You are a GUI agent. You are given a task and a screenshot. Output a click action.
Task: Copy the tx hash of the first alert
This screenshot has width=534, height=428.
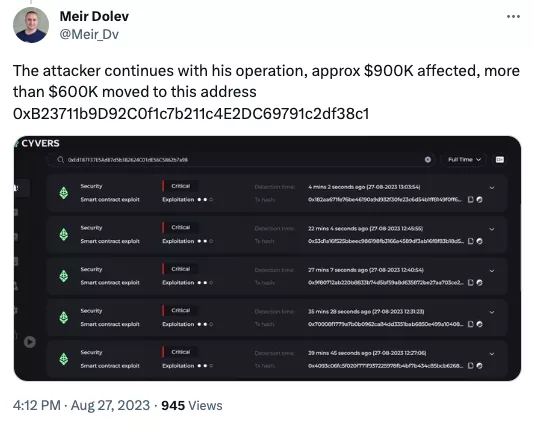click(x=471, y=200)
